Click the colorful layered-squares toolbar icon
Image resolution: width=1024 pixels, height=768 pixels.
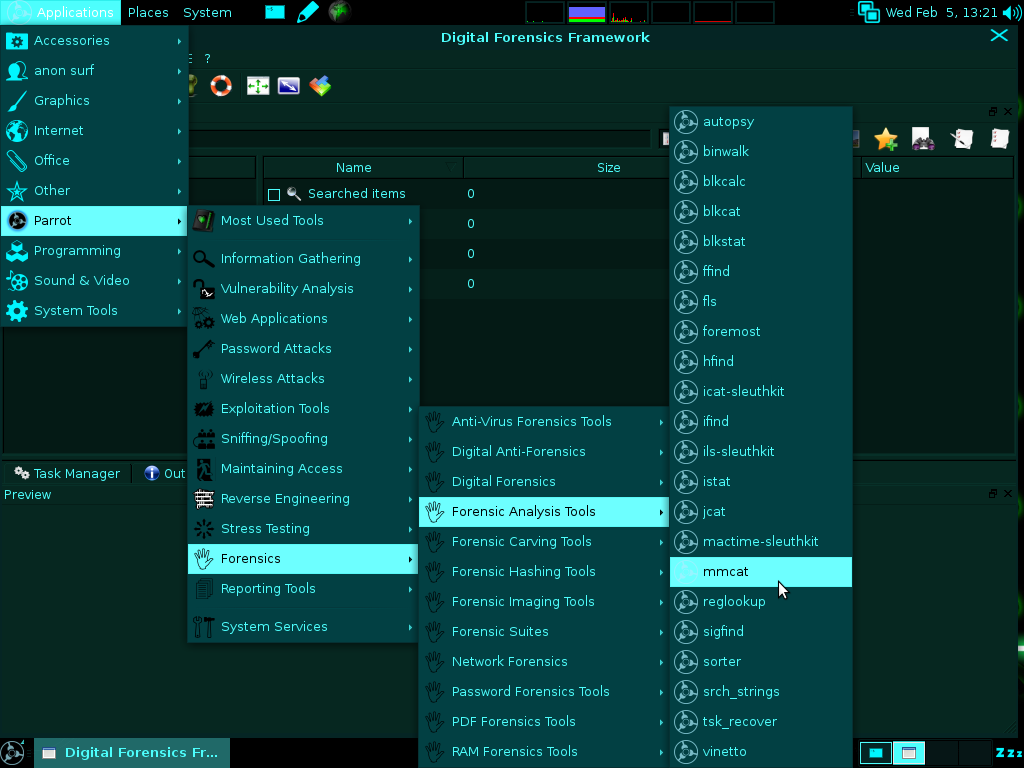(x=320, y=86)
